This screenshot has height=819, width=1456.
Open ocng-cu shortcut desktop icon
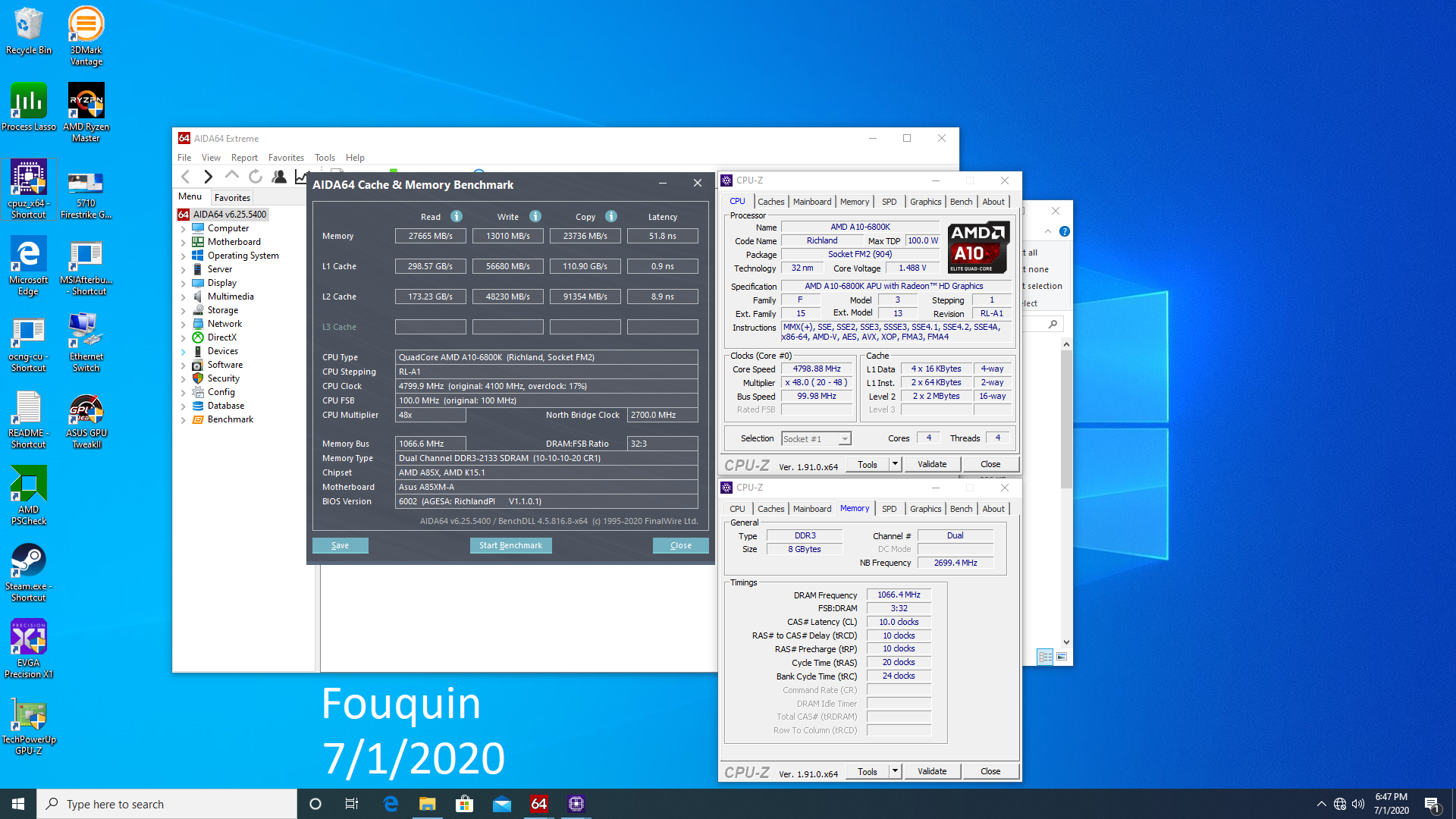[x=28, y=343]
